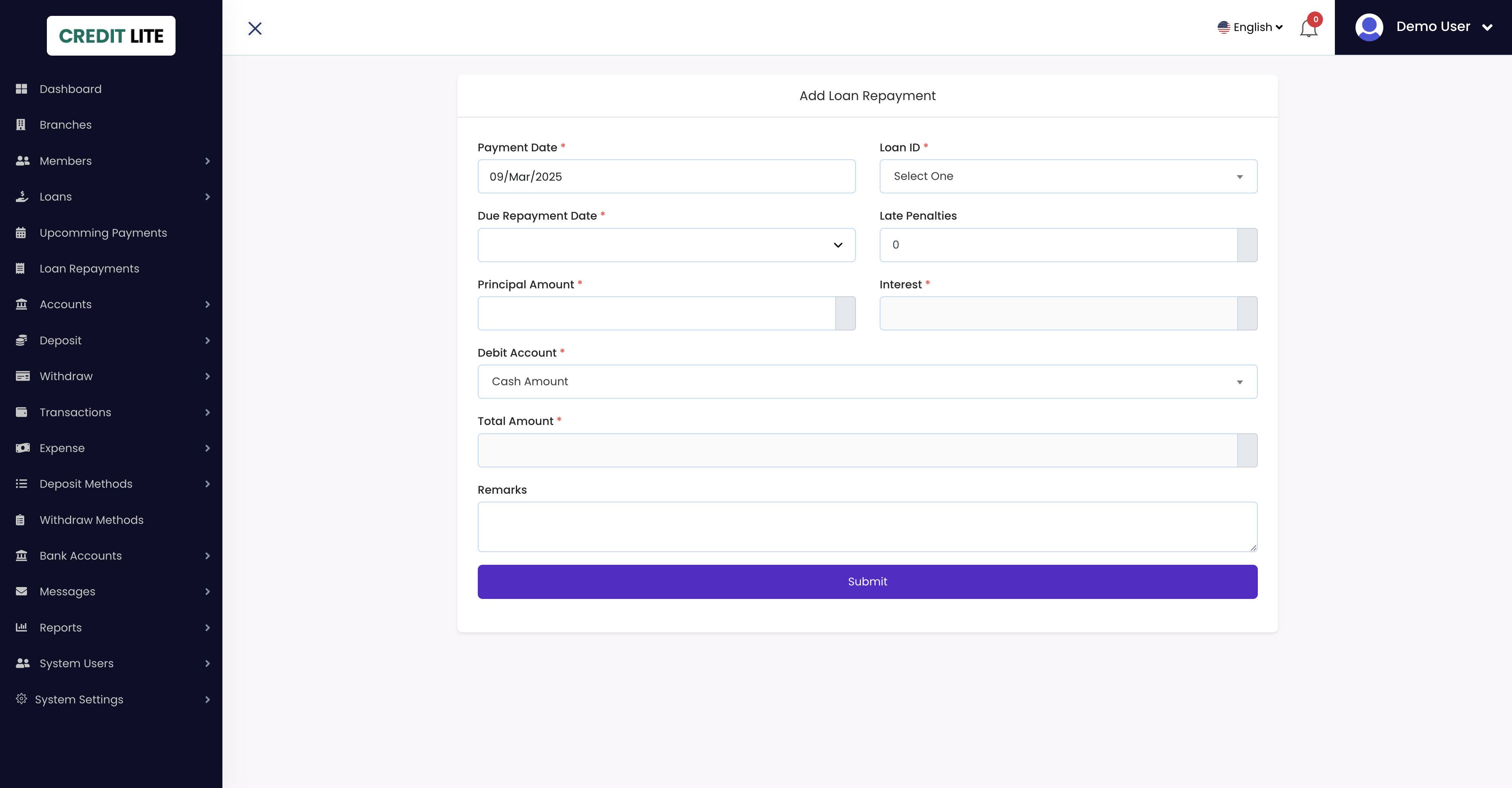Open the CREDIT LITE logo
The width and height of the screenshot is (1512, 788).
point(111,35)
